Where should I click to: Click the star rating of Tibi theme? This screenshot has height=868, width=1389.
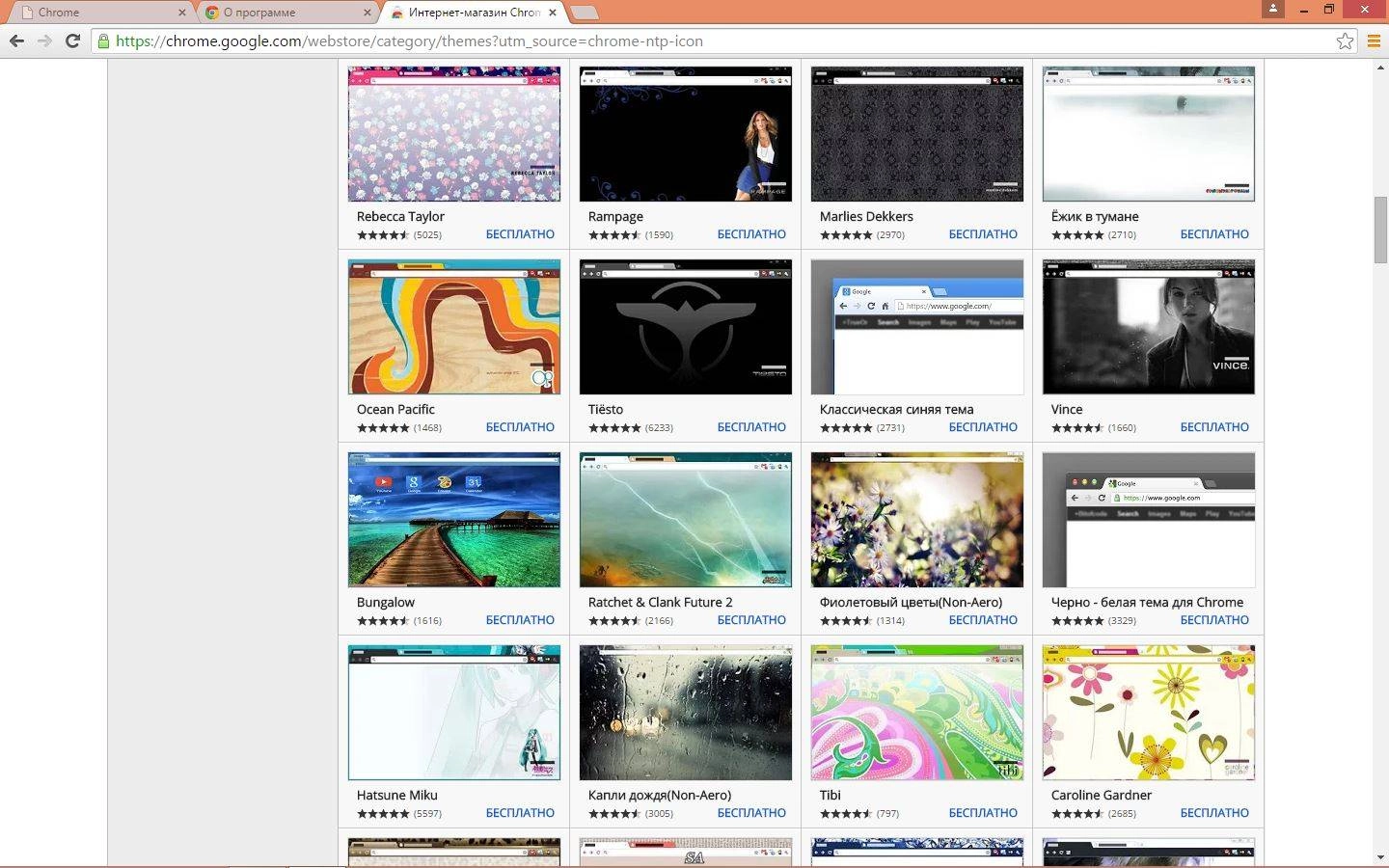(846, 813)
